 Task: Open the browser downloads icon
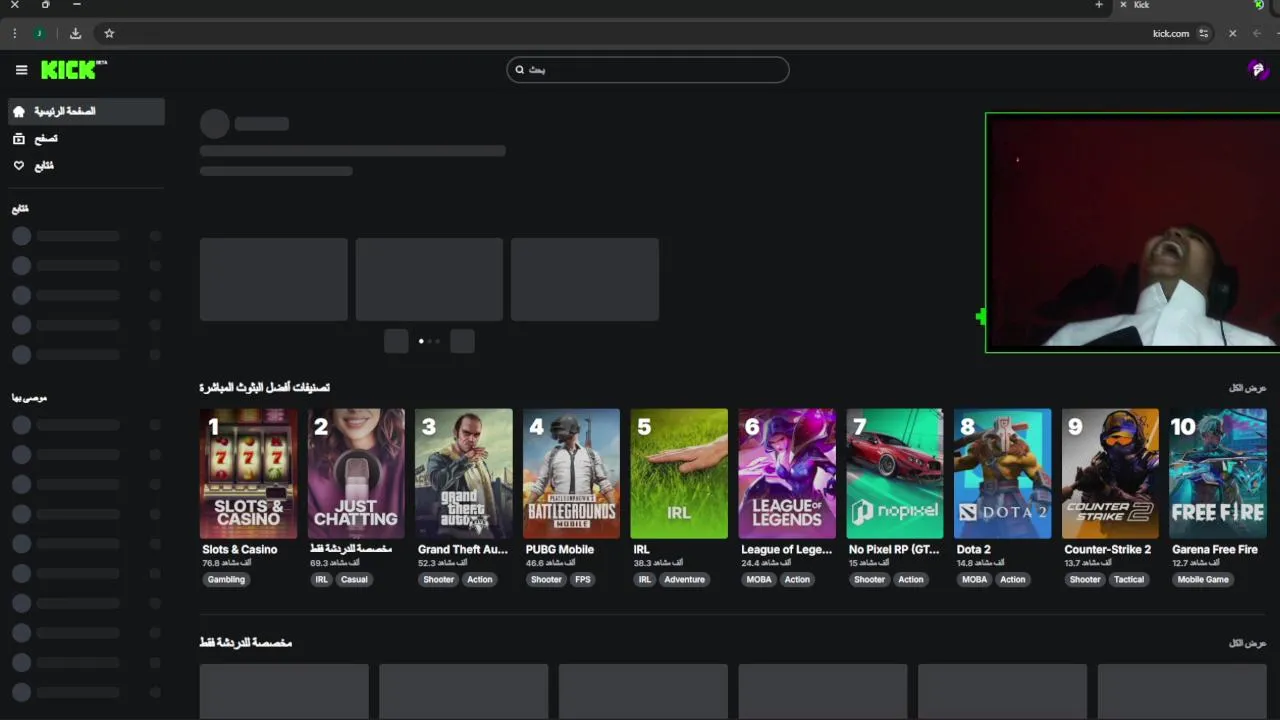[75, 33]
